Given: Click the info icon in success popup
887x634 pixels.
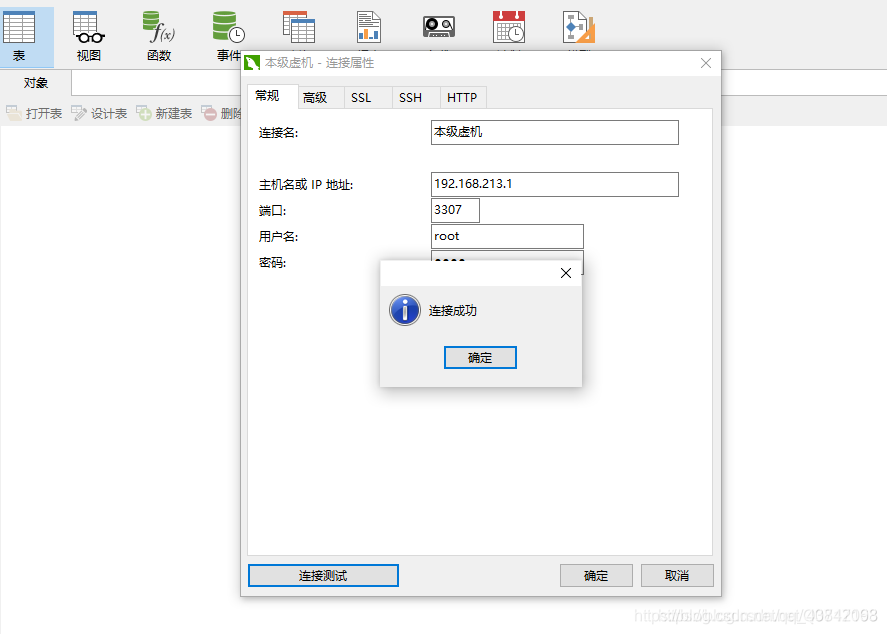Looking at the screenshot, I should [404, 310].
